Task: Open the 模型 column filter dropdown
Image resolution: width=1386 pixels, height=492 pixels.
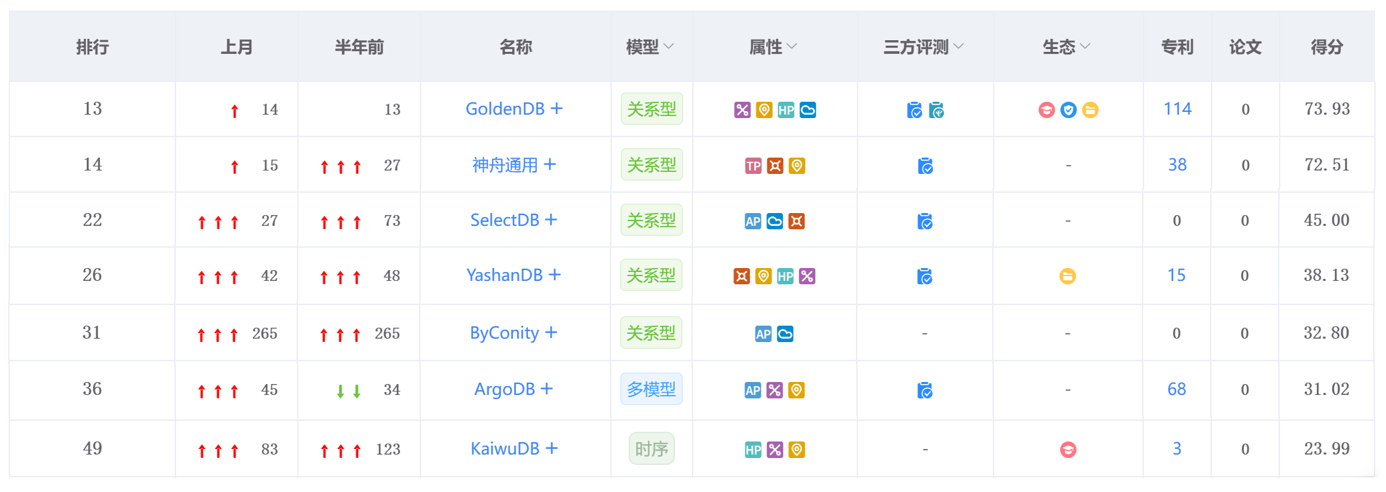Action: coord(669,47)
